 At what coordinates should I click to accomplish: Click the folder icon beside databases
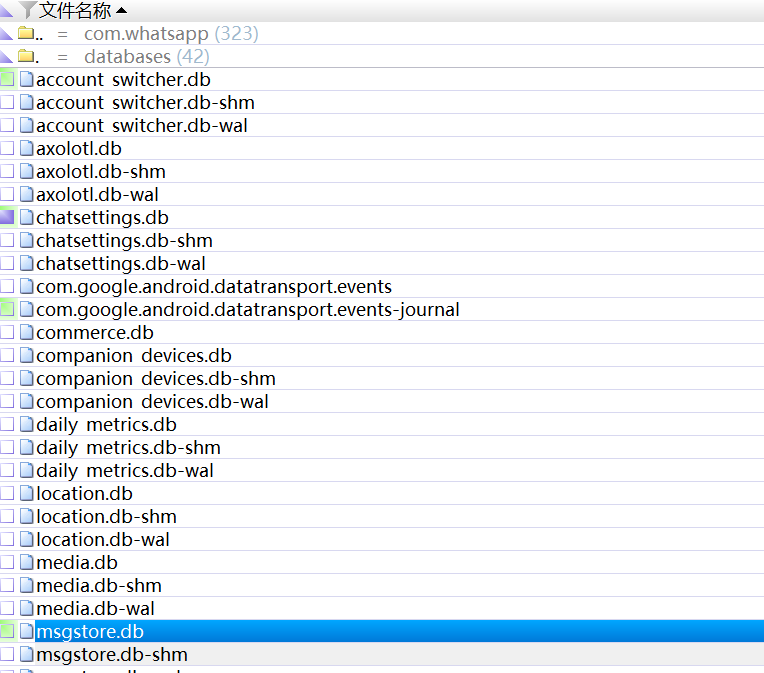[x=26, y=56]
